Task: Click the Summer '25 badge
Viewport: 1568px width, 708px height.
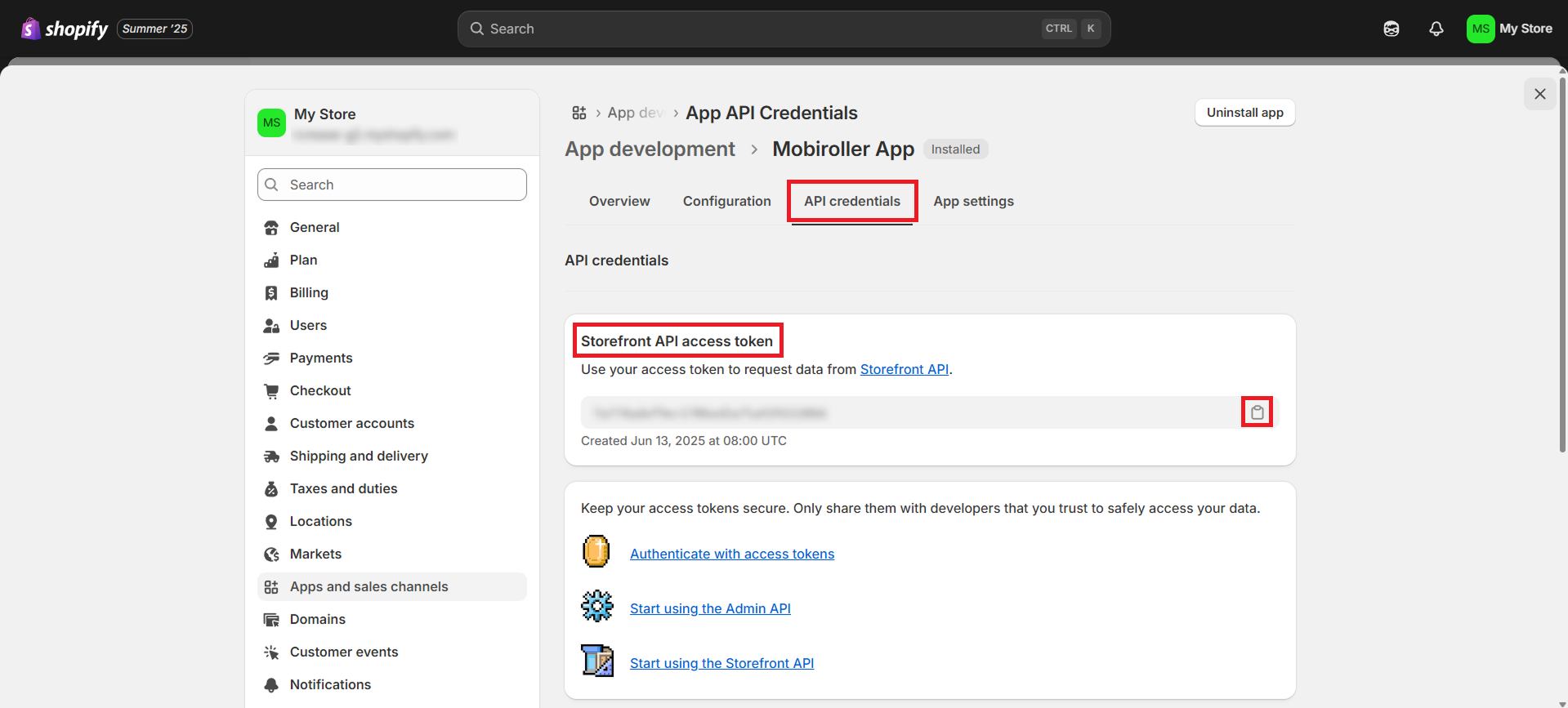Action: click(154, 29)
